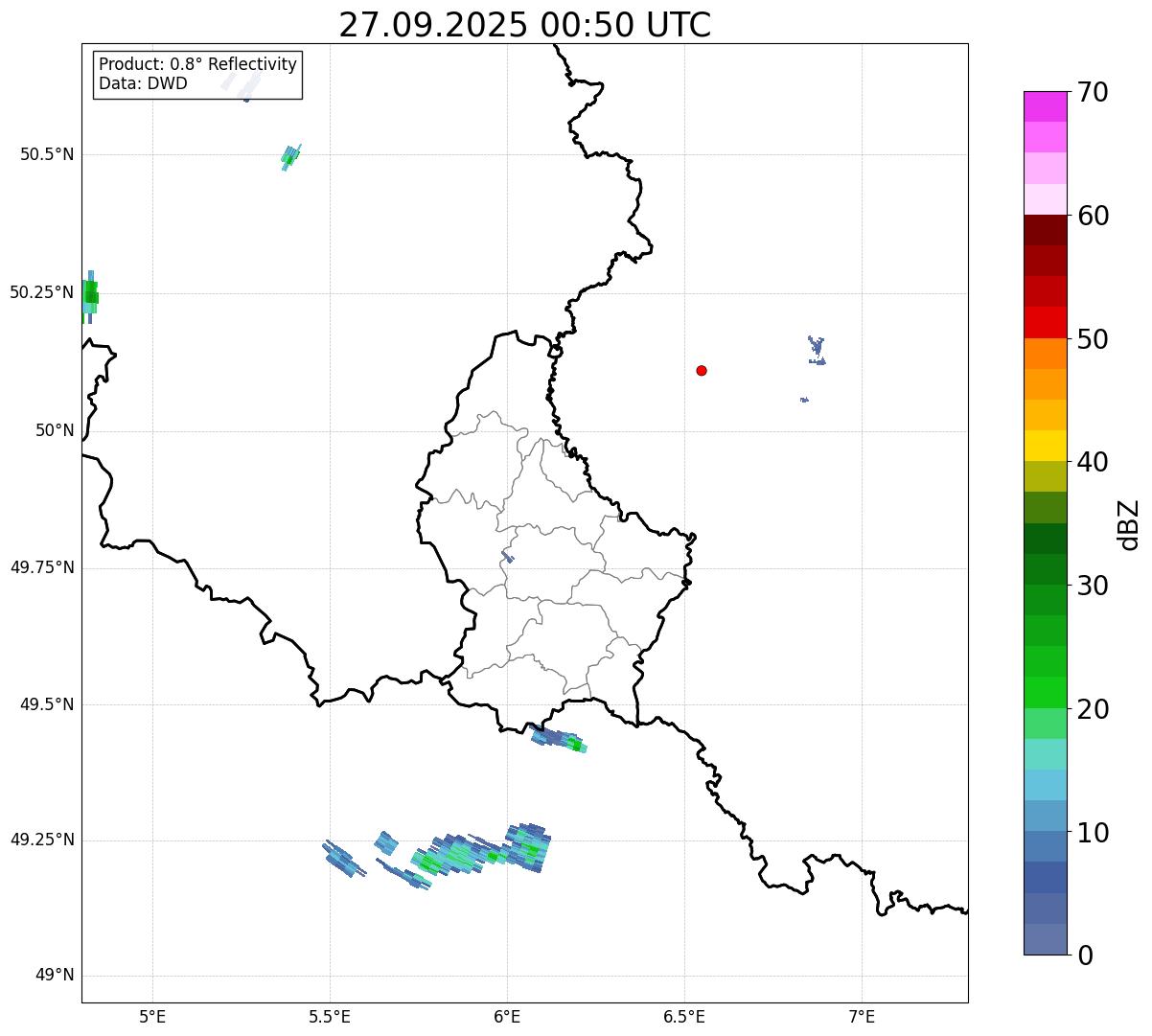1152x1036 pixels.
Task: Click the 5°E longitude tick label
Action: [x=152, y=1016]
